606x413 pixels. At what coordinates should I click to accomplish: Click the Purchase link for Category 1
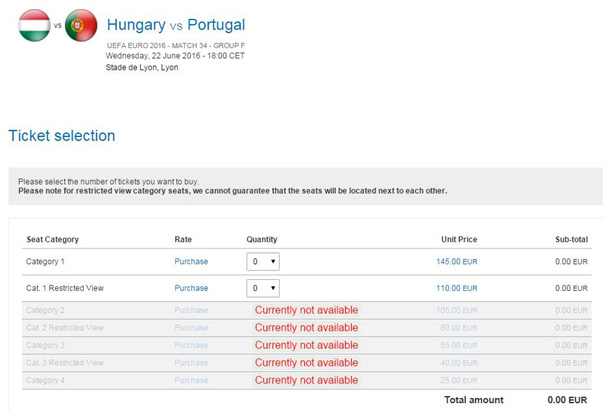pos(191,262)
